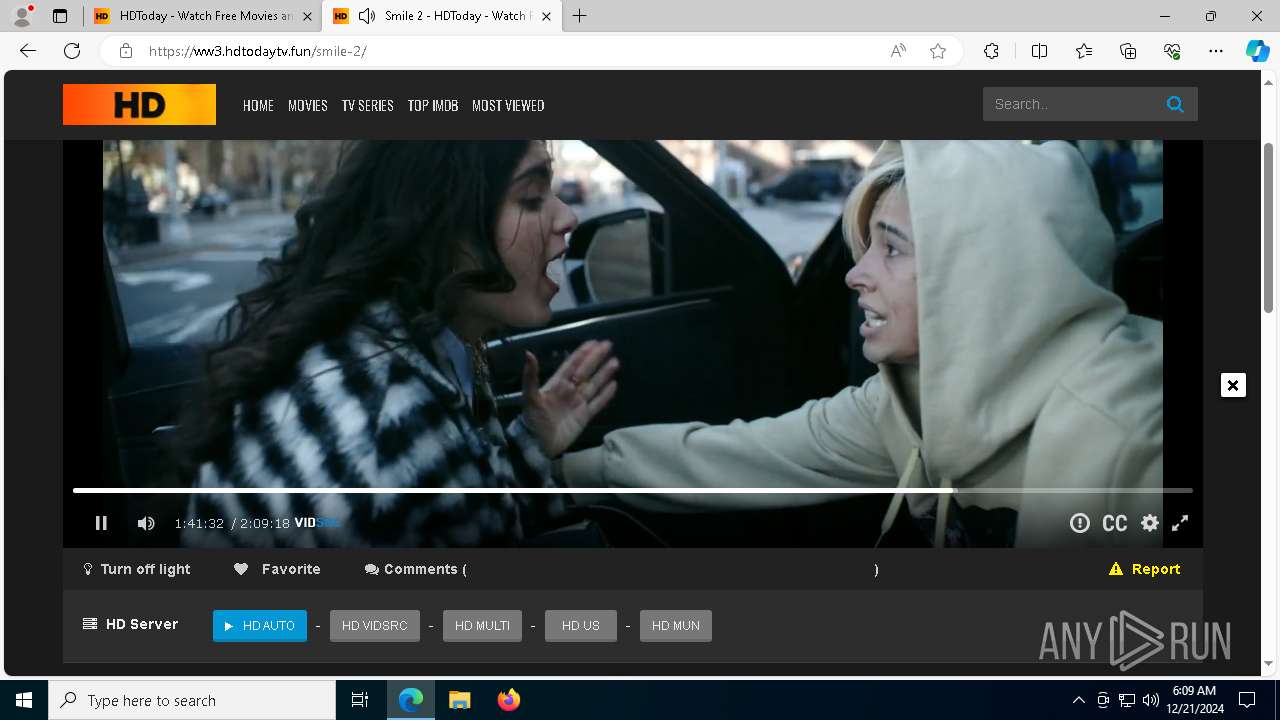
Task: Switch to HD MUN server
Action: coord(676,626)
